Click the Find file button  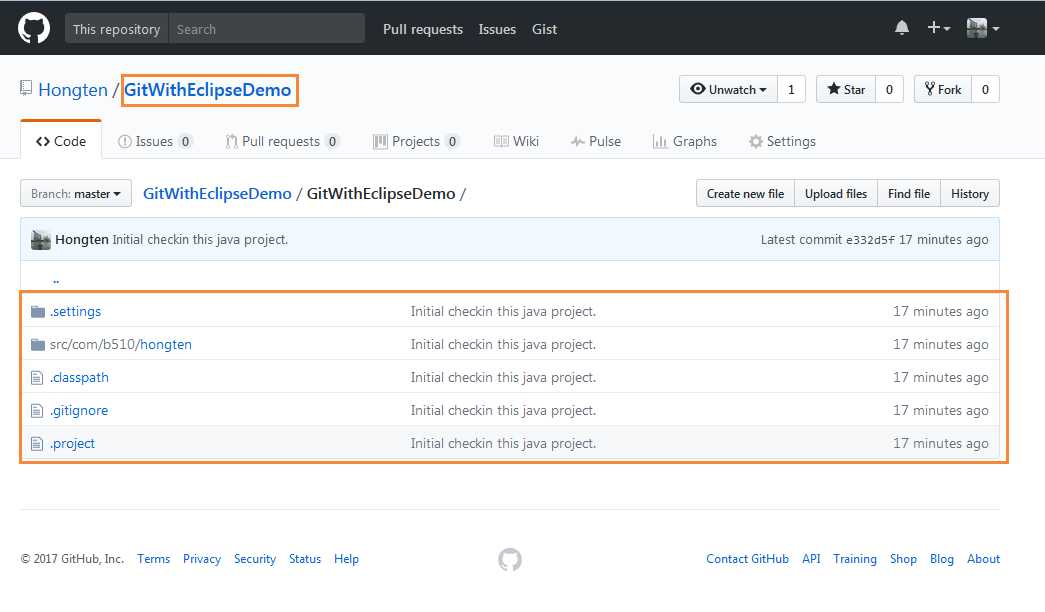coord(909,193)
